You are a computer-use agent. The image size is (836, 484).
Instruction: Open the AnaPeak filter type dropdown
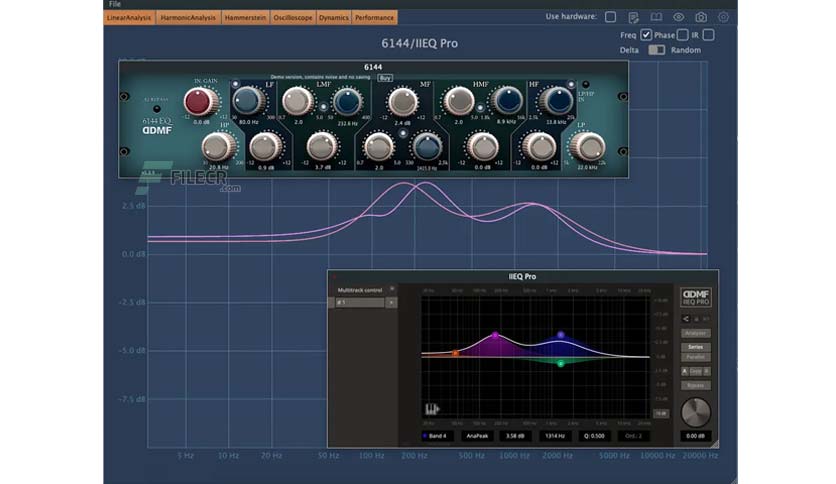click(x=477, y=436)
